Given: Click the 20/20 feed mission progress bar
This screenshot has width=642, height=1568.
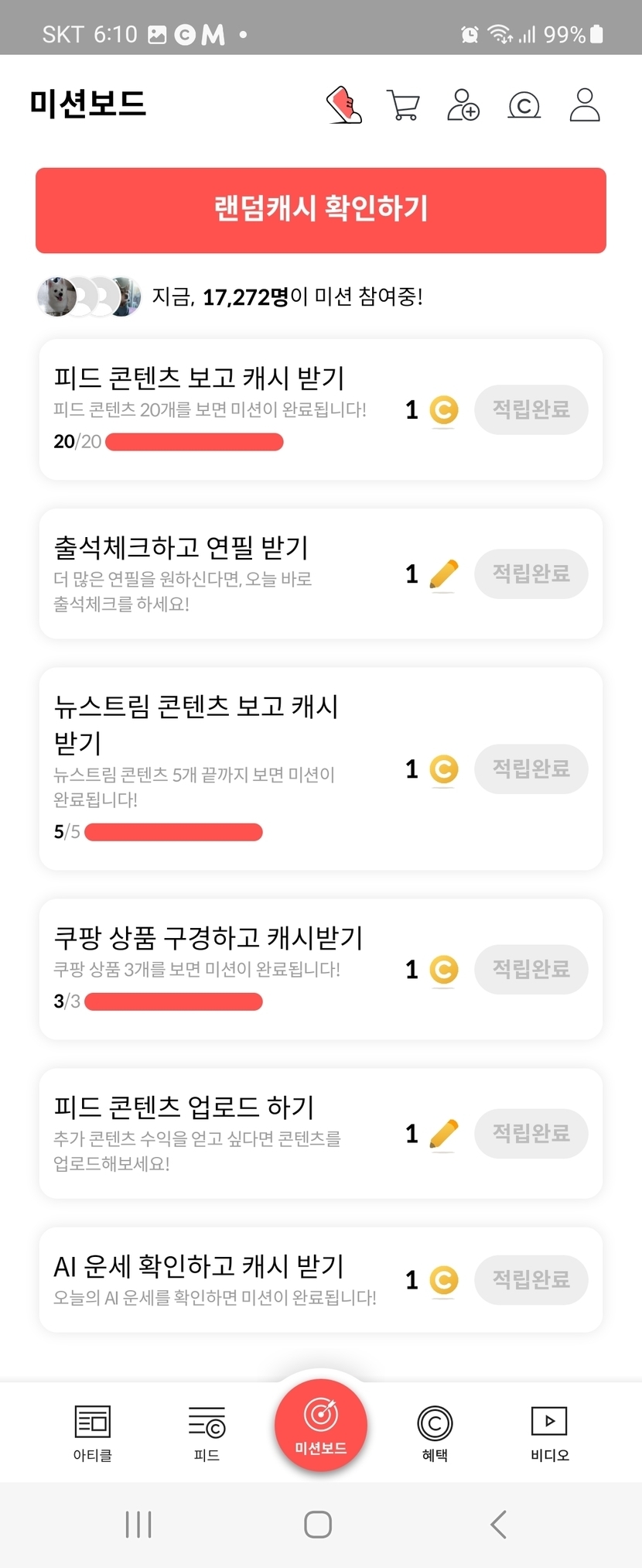Looking at the screenshot, I should click(x=194, y=442).
